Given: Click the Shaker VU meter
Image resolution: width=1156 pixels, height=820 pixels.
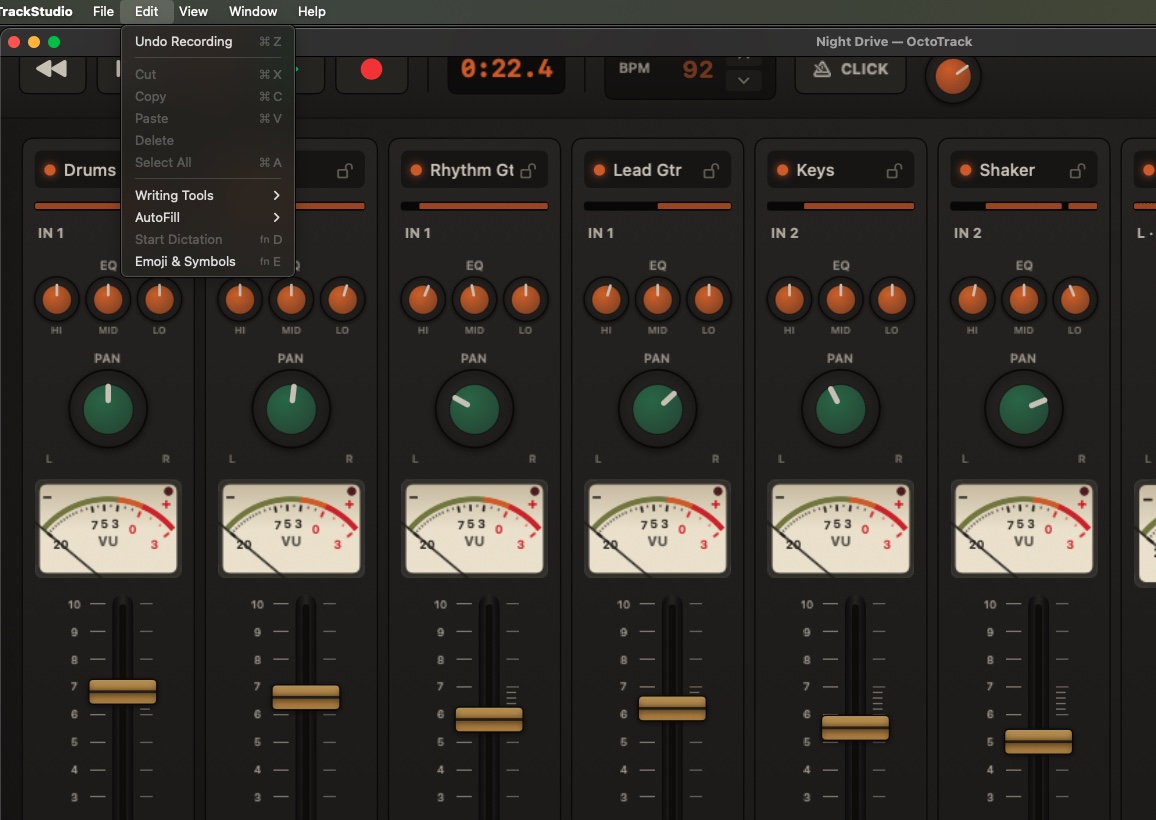Looking at the screenshot, I should point(1023,528).
